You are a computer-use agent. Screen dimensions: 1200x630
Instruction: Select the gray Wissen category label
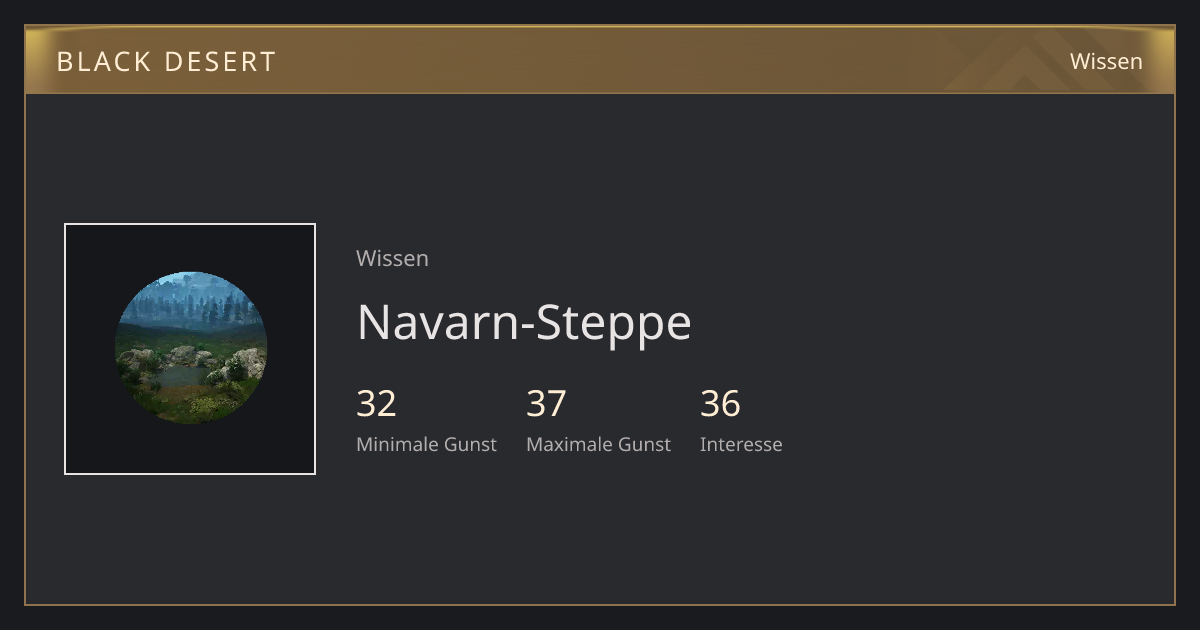pos(392,258)
